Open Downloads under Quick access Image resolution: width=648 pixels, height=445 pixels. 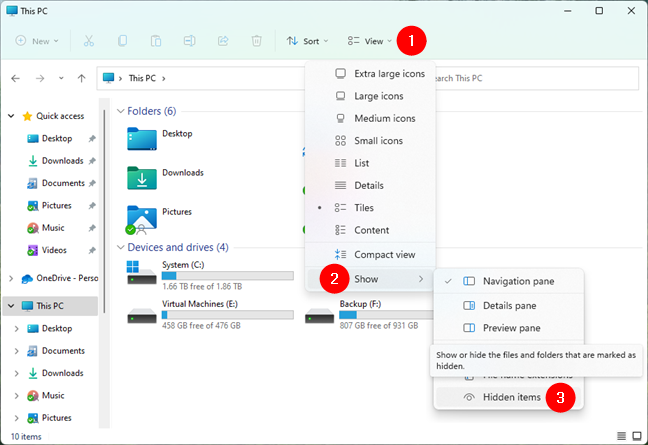coord(62,161)
